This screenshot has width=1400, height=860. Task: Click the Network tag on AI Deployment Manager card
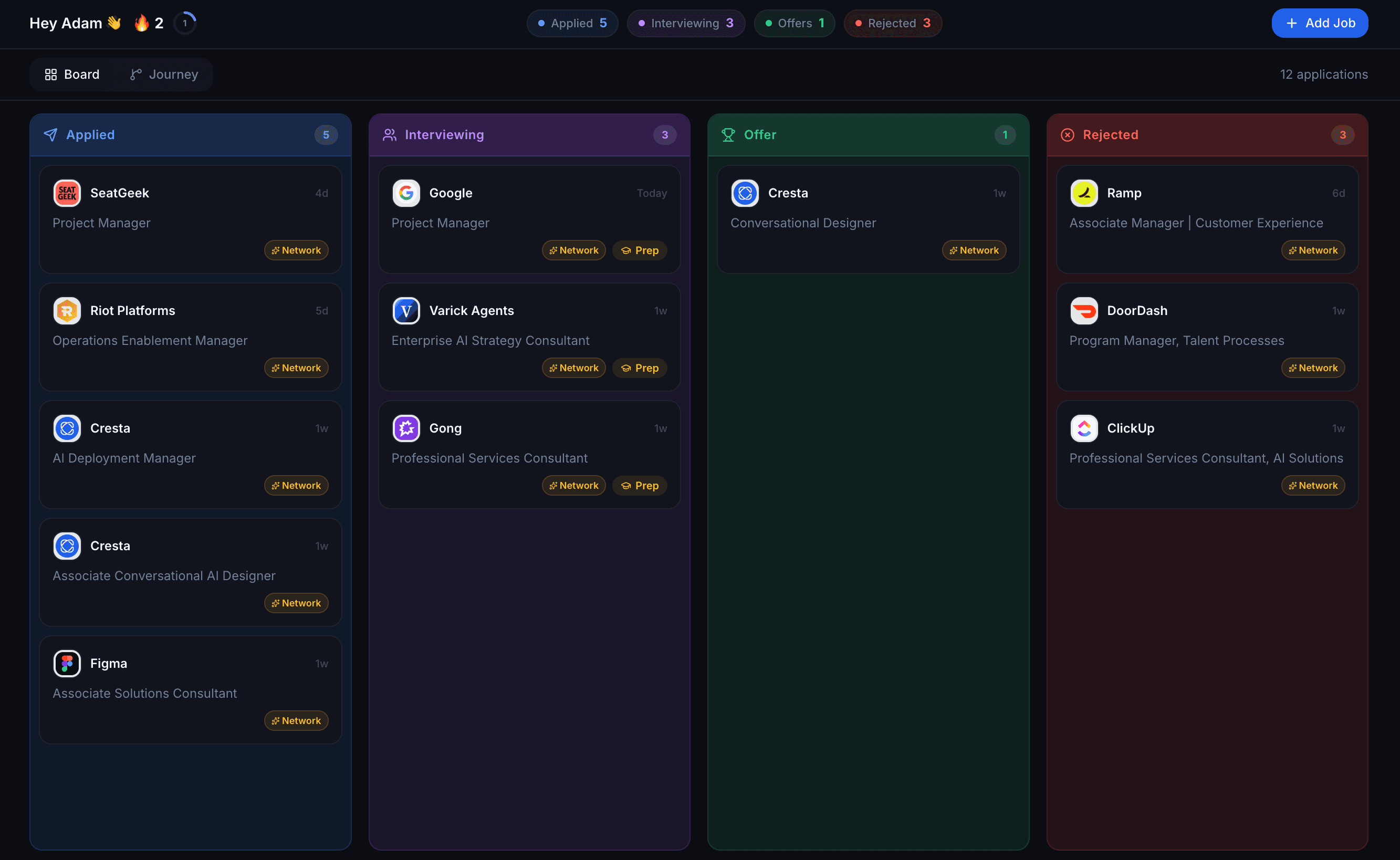pos(296,486)
